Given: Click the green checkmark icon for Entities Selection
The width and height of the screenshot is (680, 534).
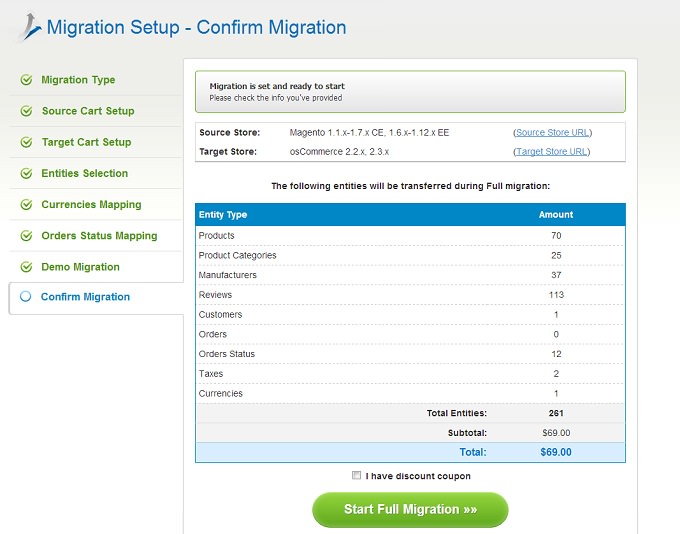Looking at the screenshot, I should tap(26, 174).
